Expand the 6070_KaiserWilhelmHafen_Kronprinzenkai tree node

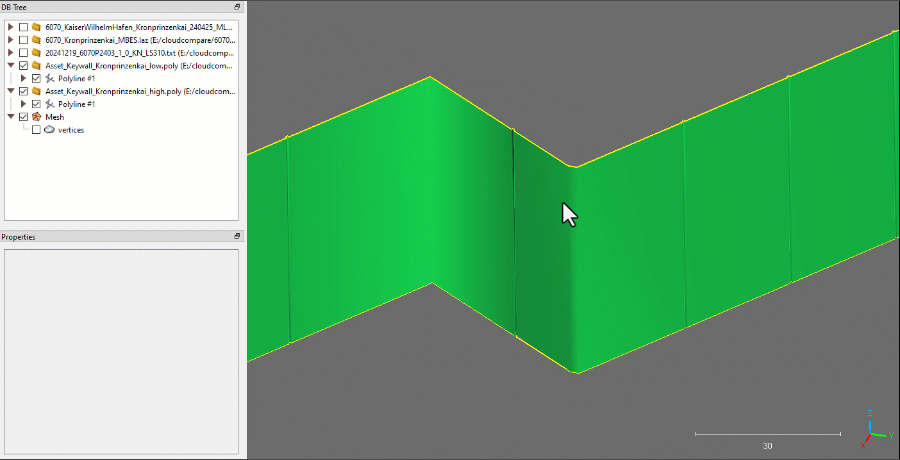[10, 27]
